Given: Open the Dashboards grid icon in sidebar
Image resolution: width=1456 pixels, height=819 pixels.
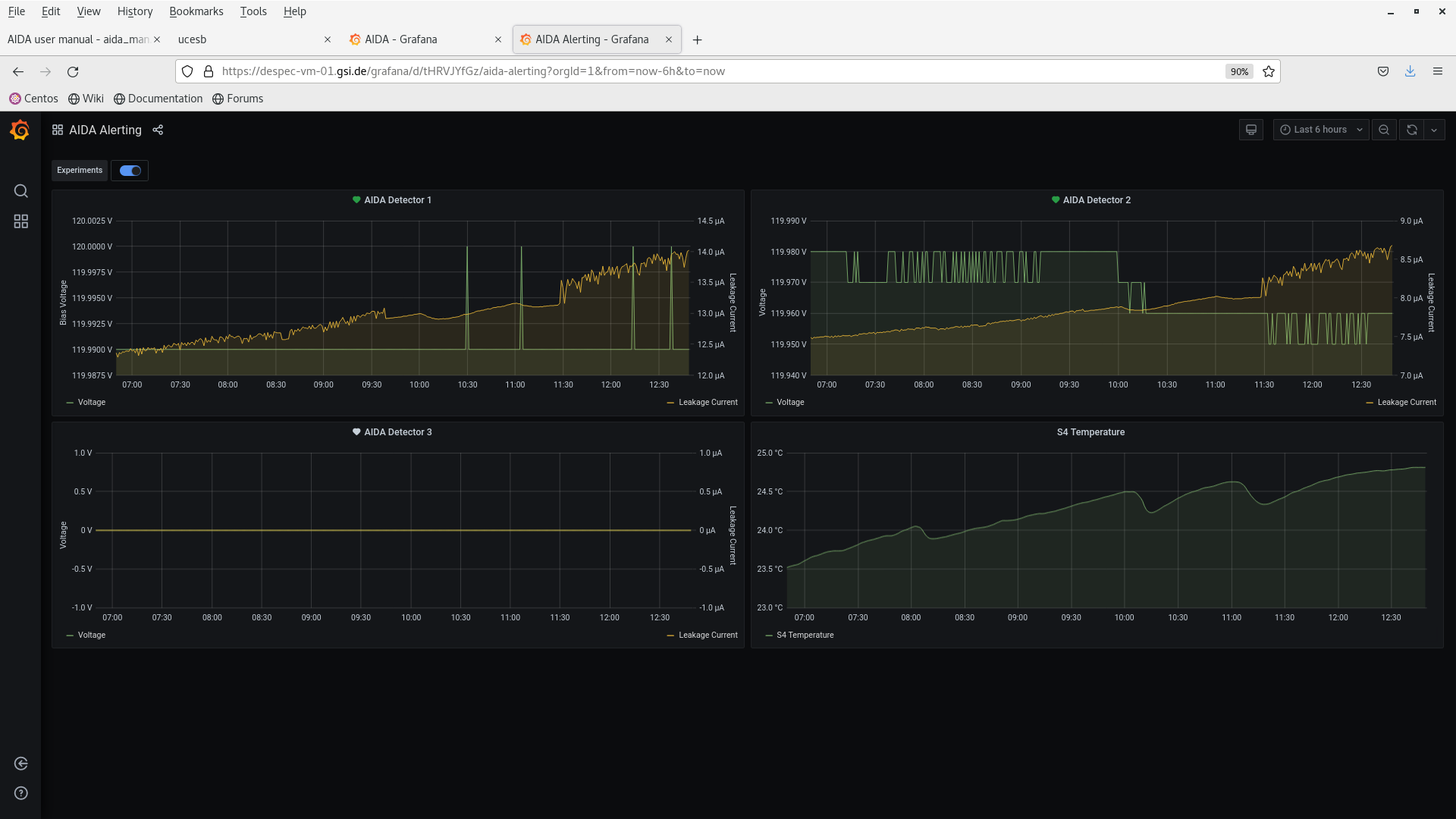Looking at the screenshot, I should (21, 221).
